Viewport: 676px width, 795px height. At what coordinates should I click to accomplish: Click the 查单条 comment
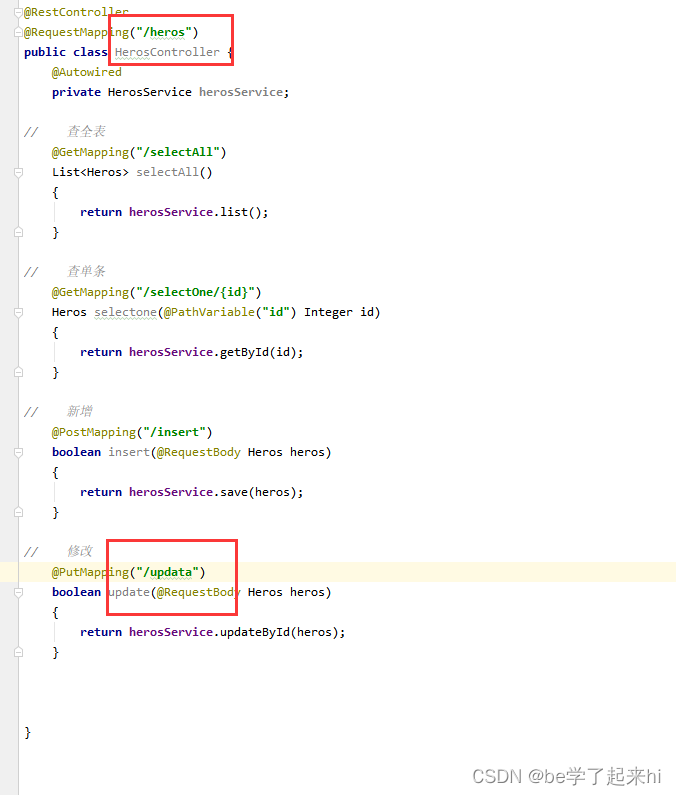[x=86, y=272]
